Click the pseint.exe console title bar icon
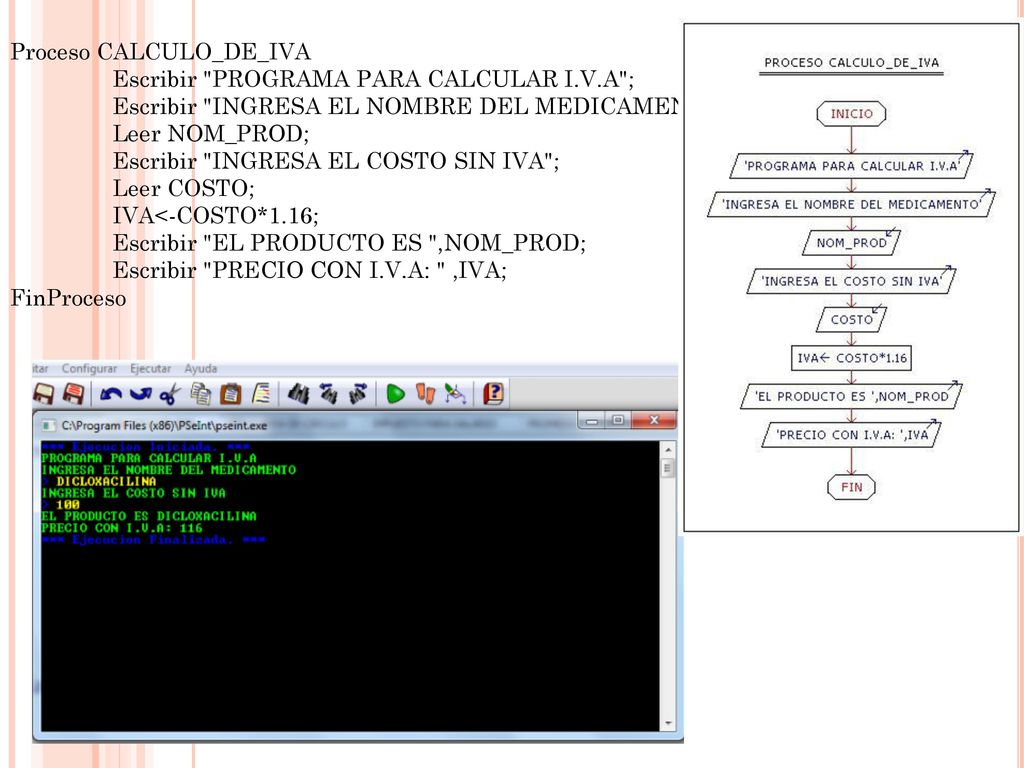The image size is (1024, 768). pos(48,426)
